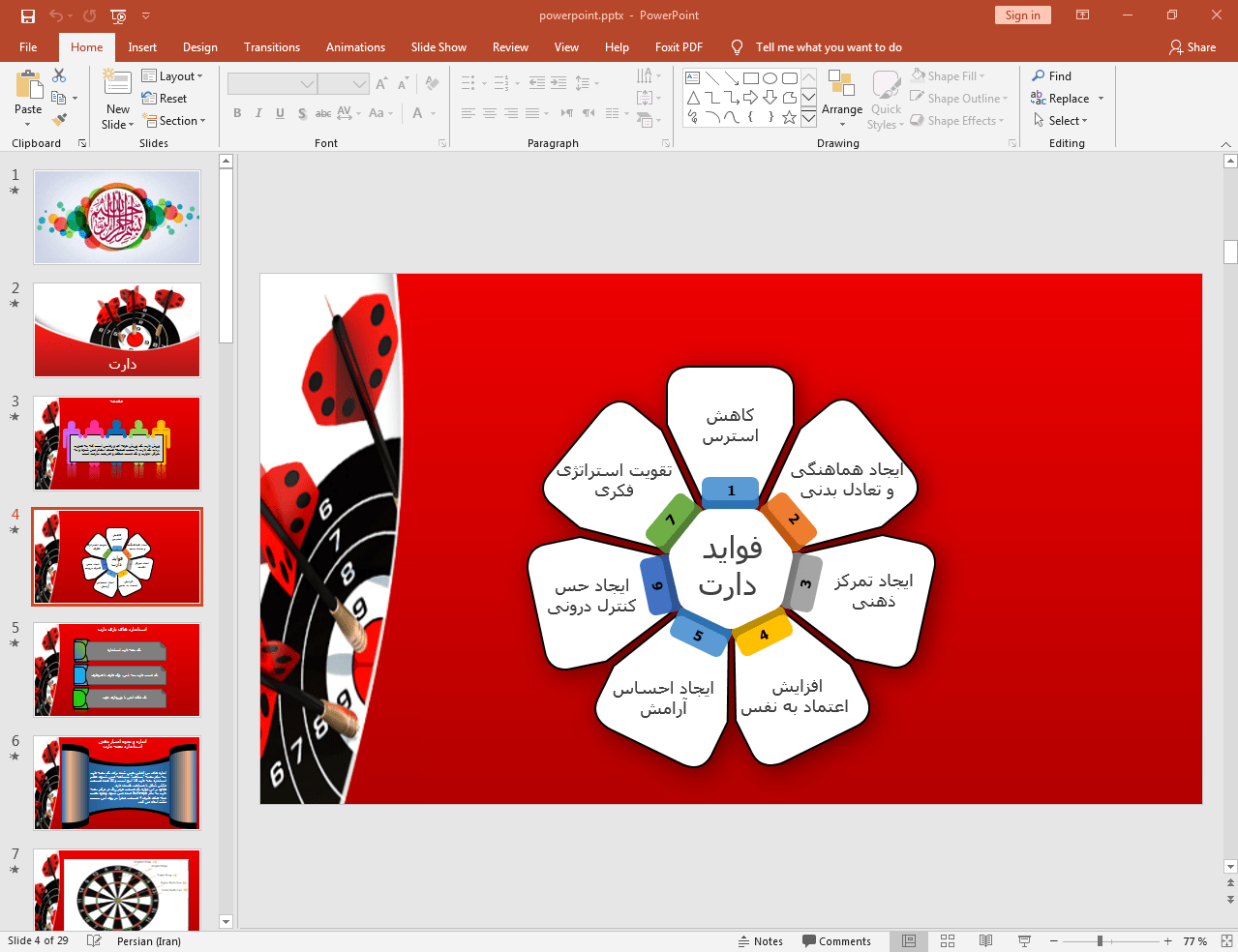This screenshot has width=1238, height=952.
Task: Start slideshow from the quick access toolbar
Action: 118,15
